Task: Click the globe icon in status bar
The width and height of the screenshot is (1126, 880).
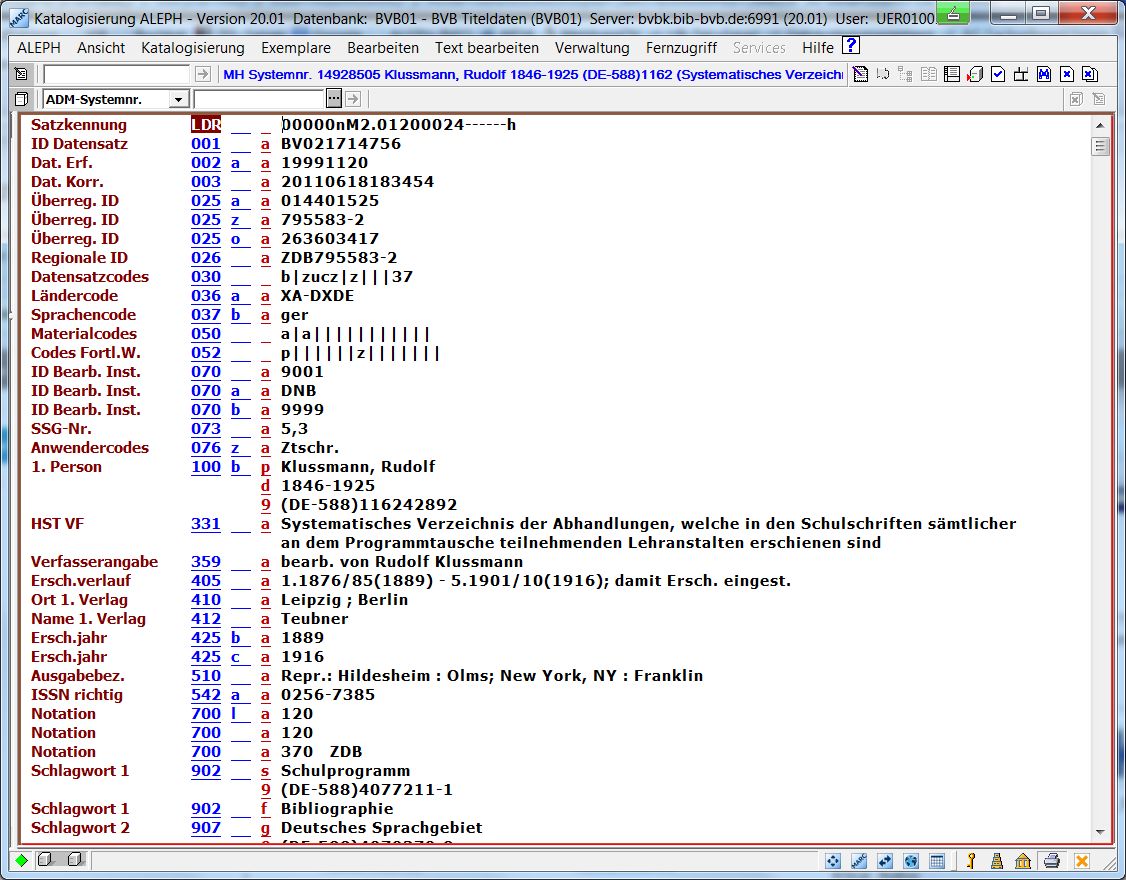Action: pyautogui.click(x=911, y=861)
